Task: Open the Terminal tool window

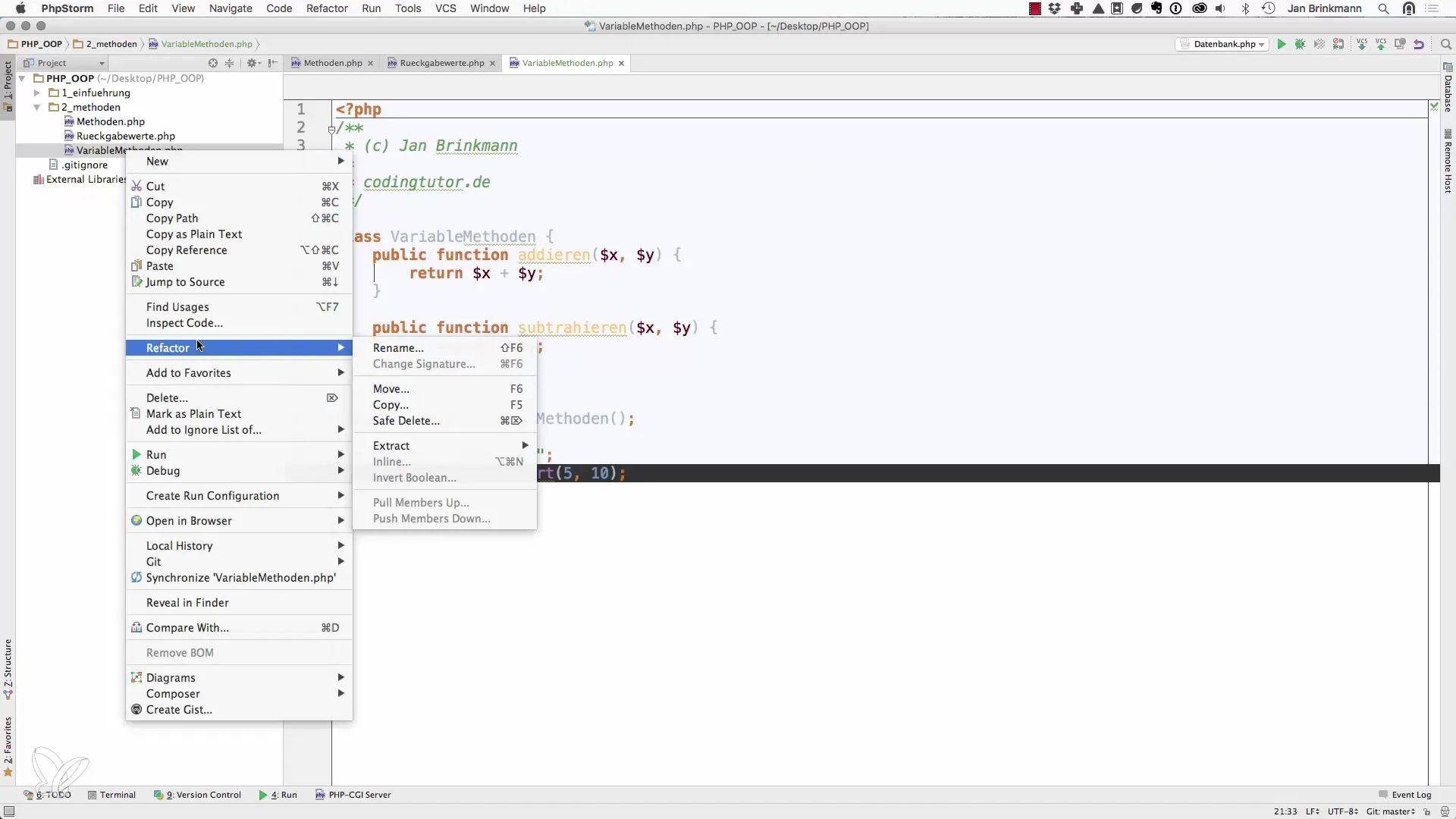Action: click(111, 795)
